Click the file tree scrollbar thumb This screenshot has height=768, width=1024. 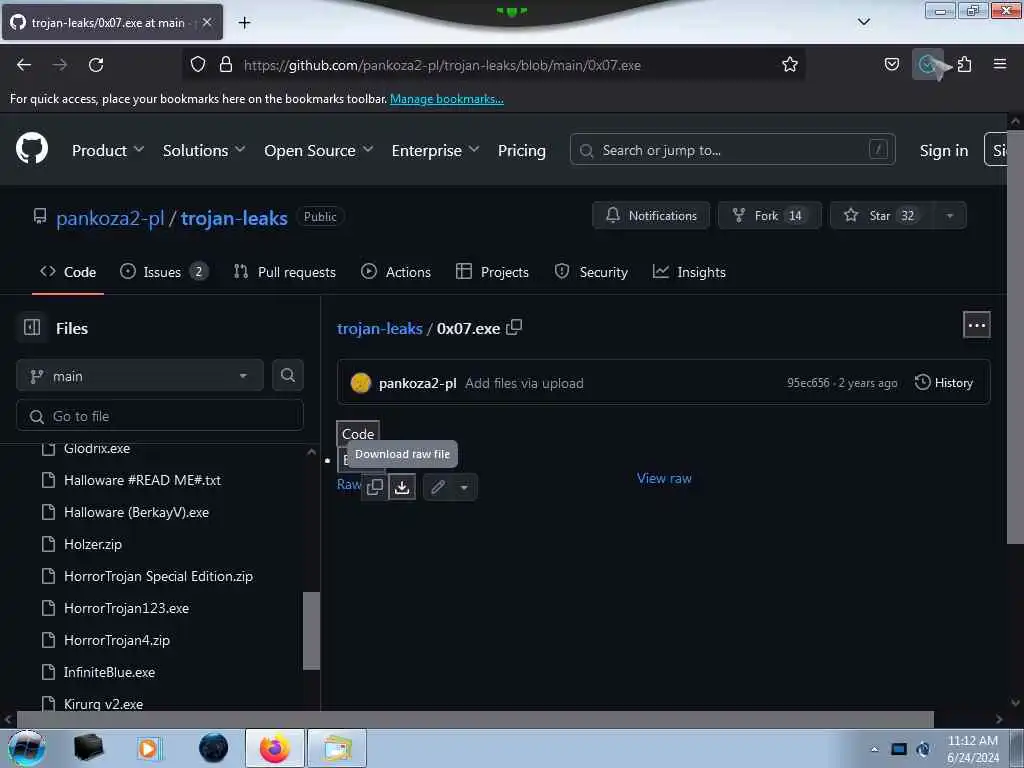[312, 630]
